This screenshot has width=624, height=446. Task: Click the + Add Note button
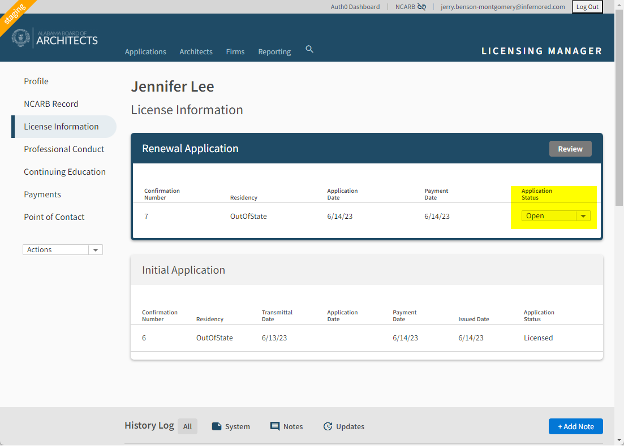coord(575,426)
